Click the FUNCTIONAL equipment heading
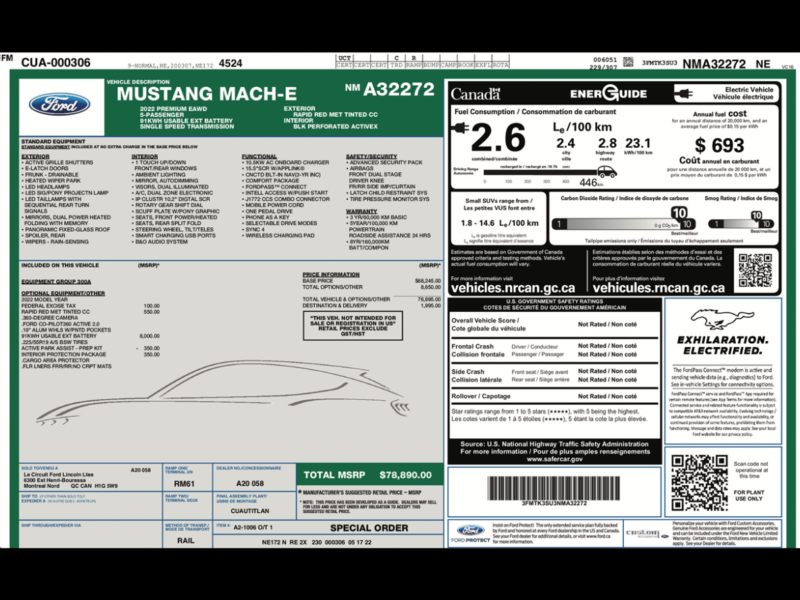Image resolution: width=800 pixels, height=600 pixels. (x=259, y=156)
